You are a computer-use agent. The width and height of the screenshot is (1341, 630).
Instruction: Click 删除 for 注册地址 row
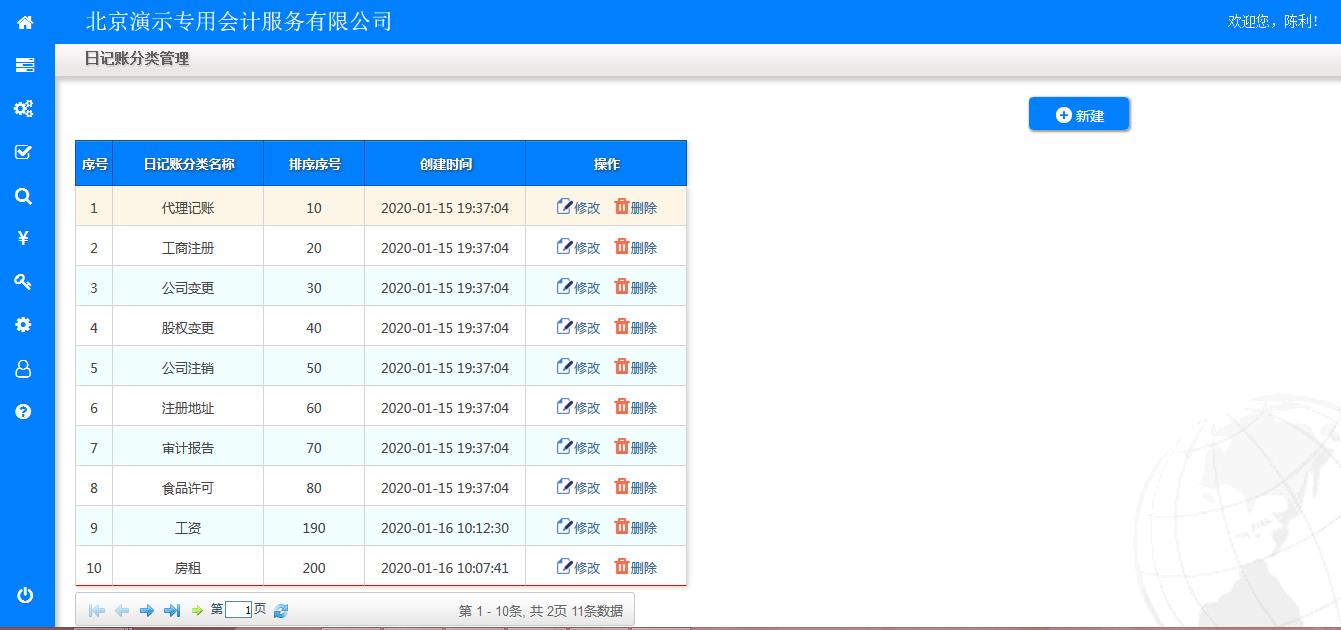(x=636, y=407)
